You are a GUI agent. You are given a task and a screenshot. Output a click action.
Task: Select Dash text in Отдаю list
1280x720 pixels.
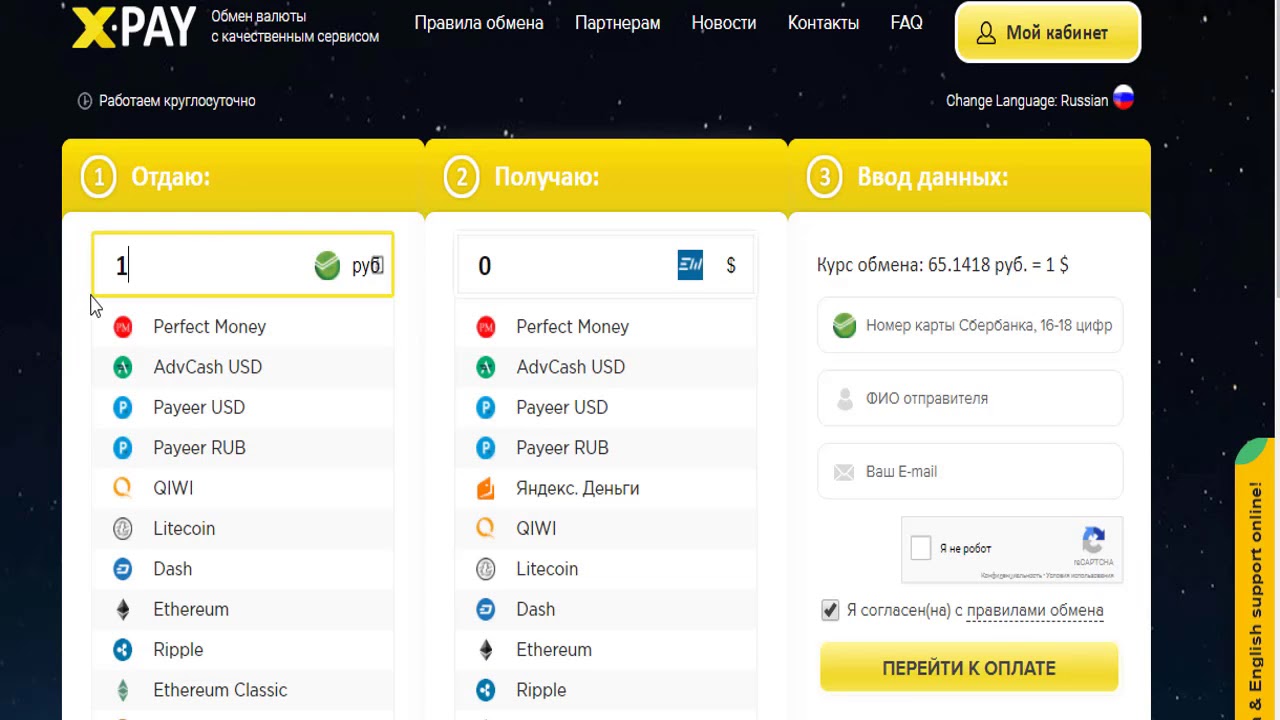pyautogui.click(x=173, y=569)
